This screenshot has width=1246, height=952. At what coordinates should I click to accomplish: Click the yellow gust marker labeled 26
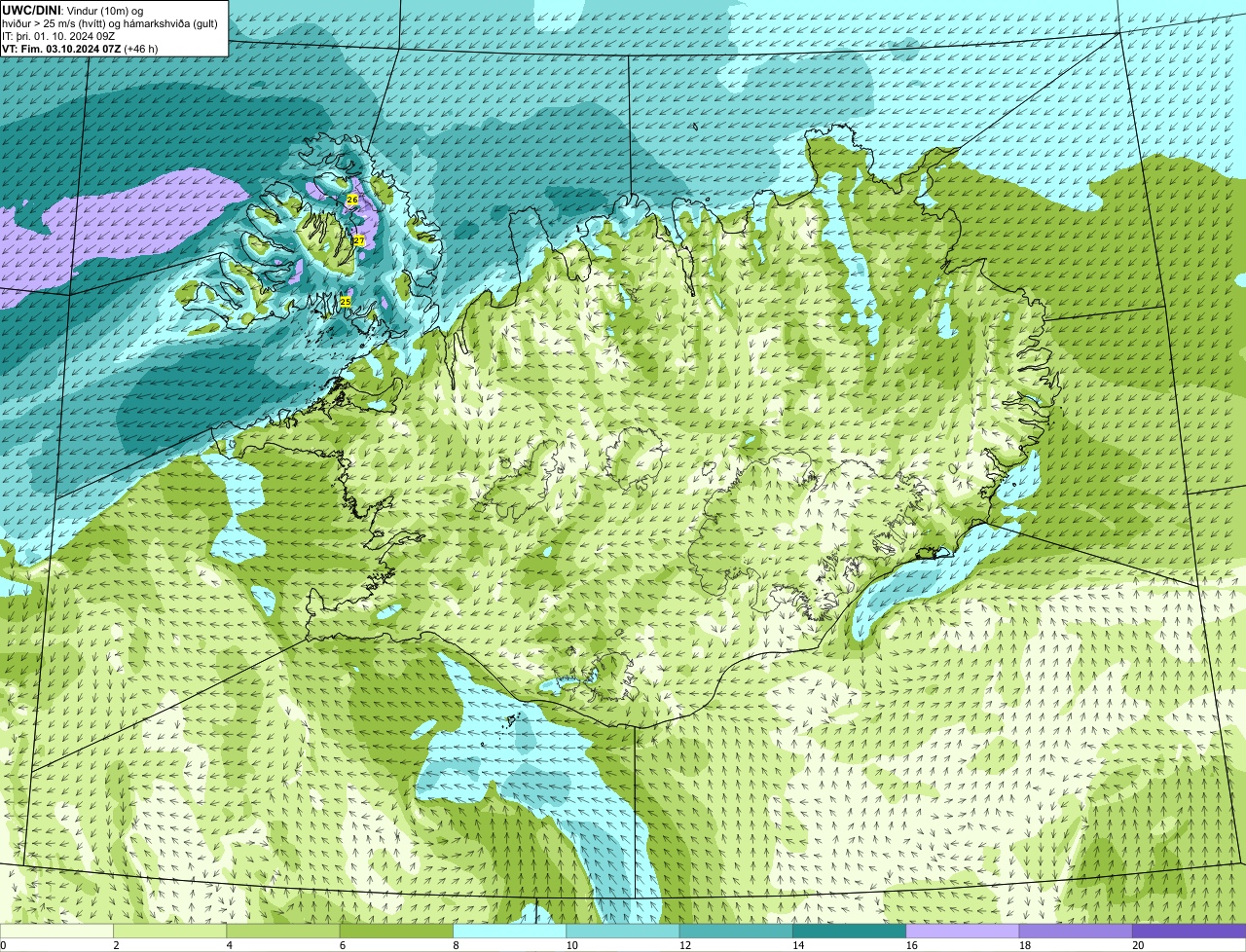[352, 200]
